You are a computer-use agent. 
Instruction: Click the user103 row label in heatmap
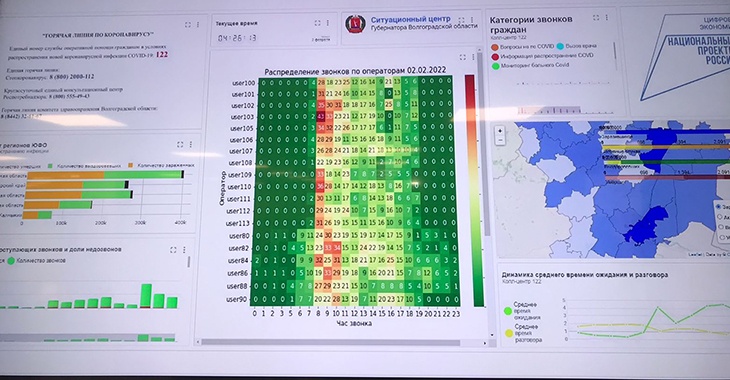tap(243, 117)
